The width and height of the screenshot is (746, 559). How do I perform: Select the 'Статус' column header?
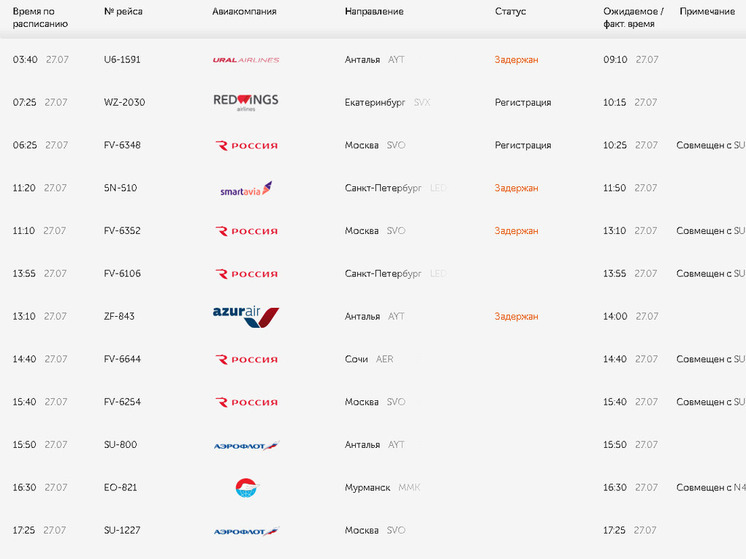510,11
